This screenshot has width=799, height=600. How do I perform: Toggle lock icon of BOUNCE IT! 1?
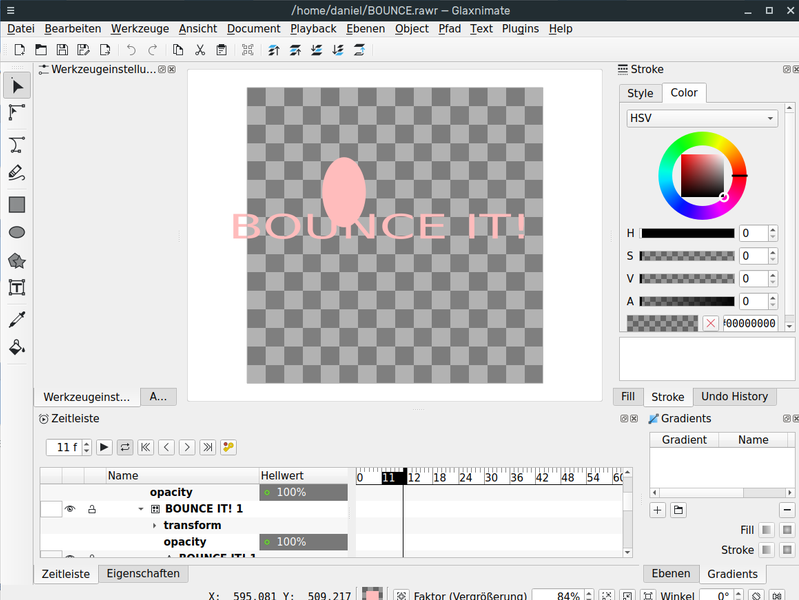[x=92, y=509]
